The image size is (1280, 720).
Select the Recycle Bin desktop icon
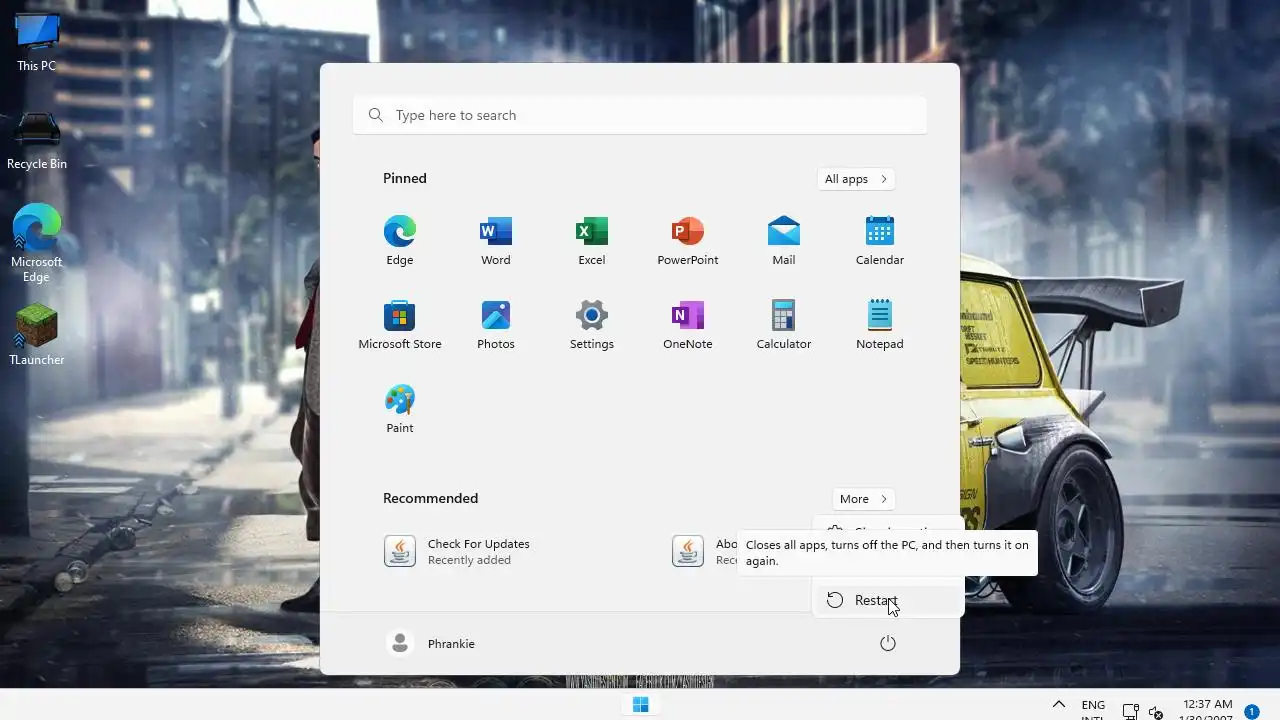pos(37,141)
